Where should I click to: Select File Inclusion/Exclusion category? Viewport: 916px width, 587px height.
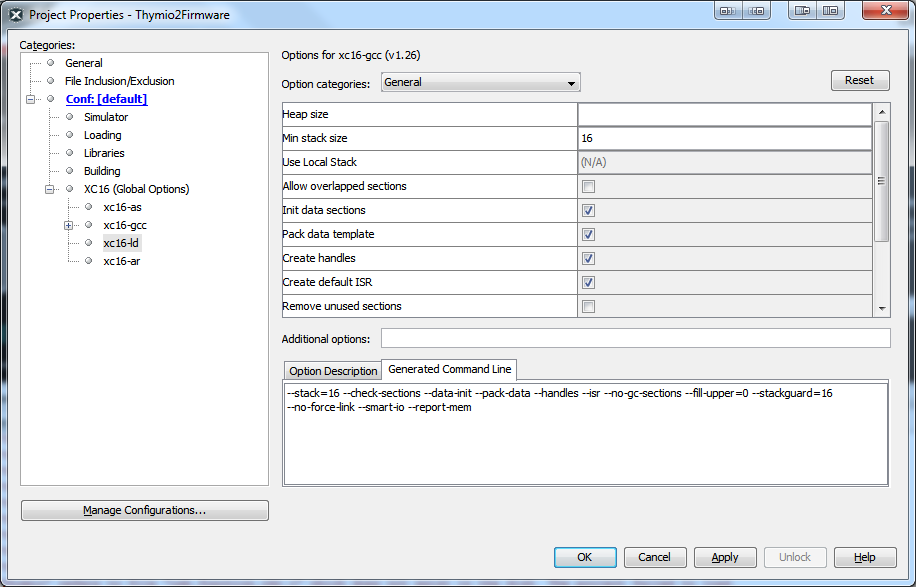[x=119, y=81]
